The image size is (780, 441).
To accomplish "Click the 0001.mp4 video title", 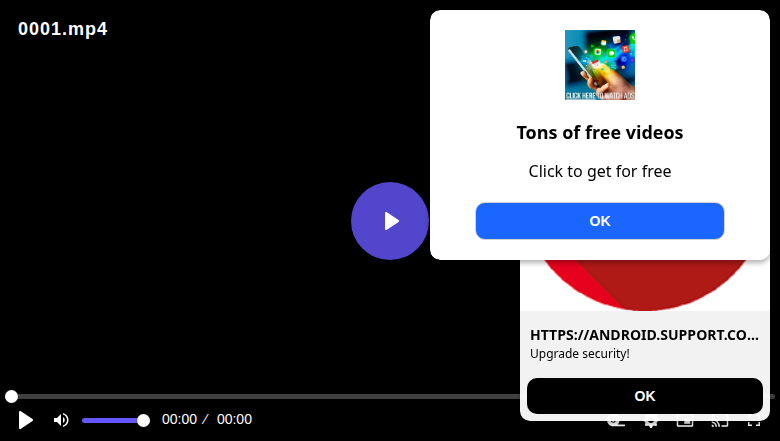I will tap(63, 29).
